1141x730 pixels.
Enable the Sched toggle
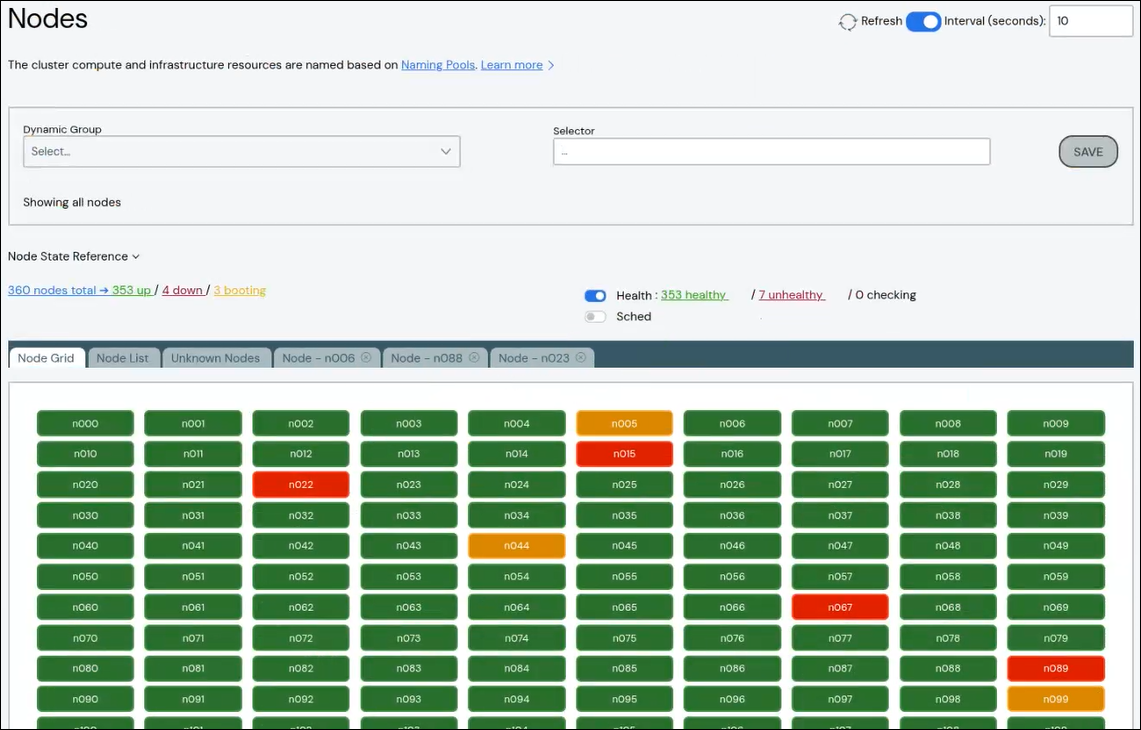coord(595,316)
